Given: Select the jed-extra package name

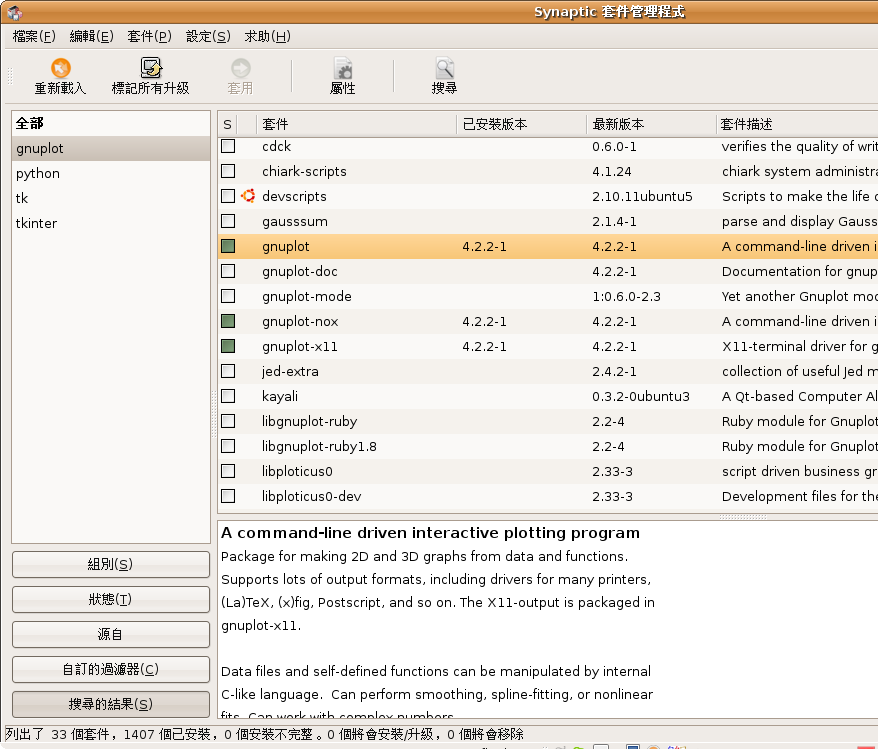Looking at the screenshot, I should click(x=290, y=372).
